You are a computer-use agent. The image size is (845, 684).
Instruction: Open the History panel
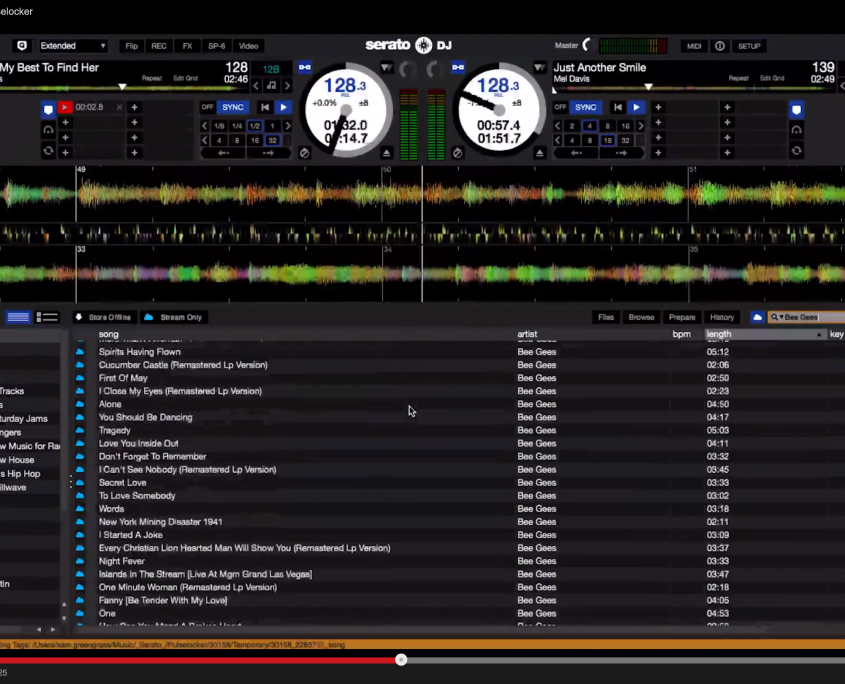click(722, 317)
